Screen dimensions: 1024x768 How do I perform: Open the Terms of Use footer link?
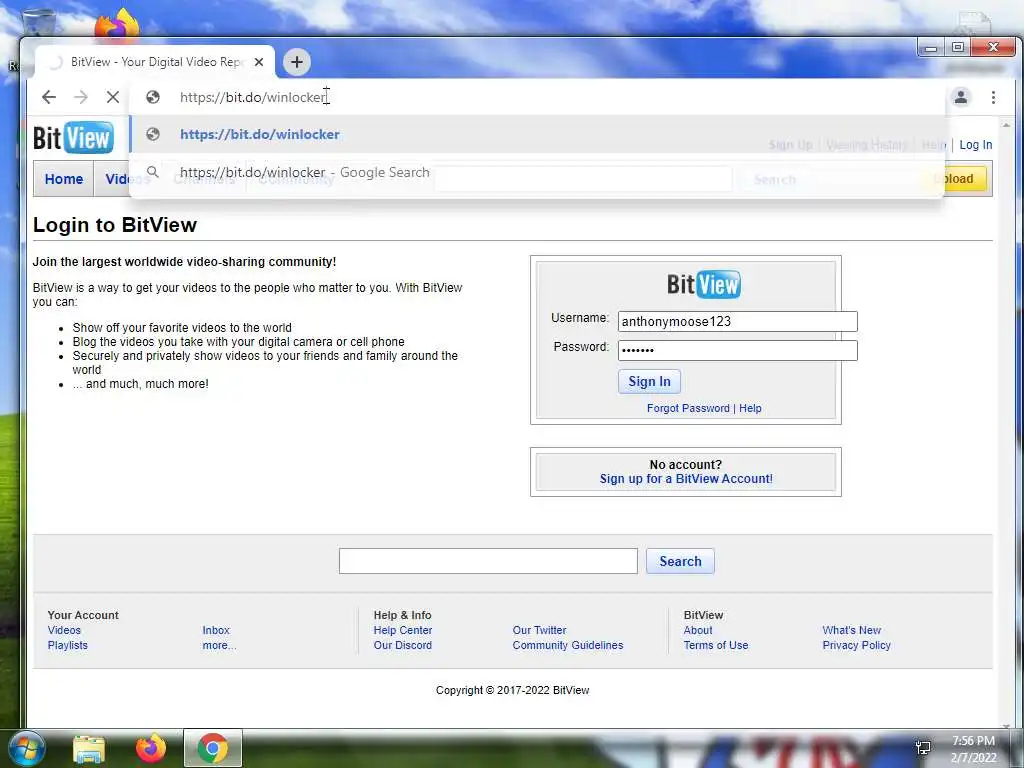(x=716, y=645)
